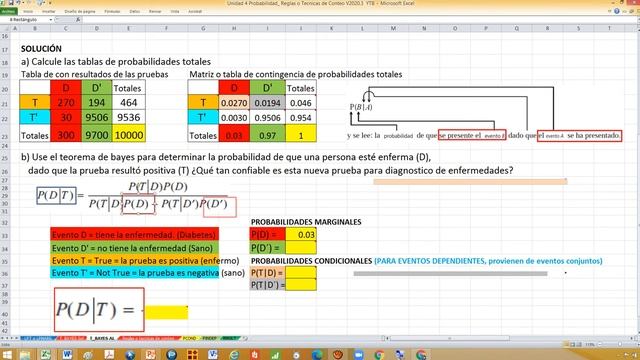The image size is (640, 360).
Task: Adjust the zoom slider in status bar
Action: pos(620,345)
